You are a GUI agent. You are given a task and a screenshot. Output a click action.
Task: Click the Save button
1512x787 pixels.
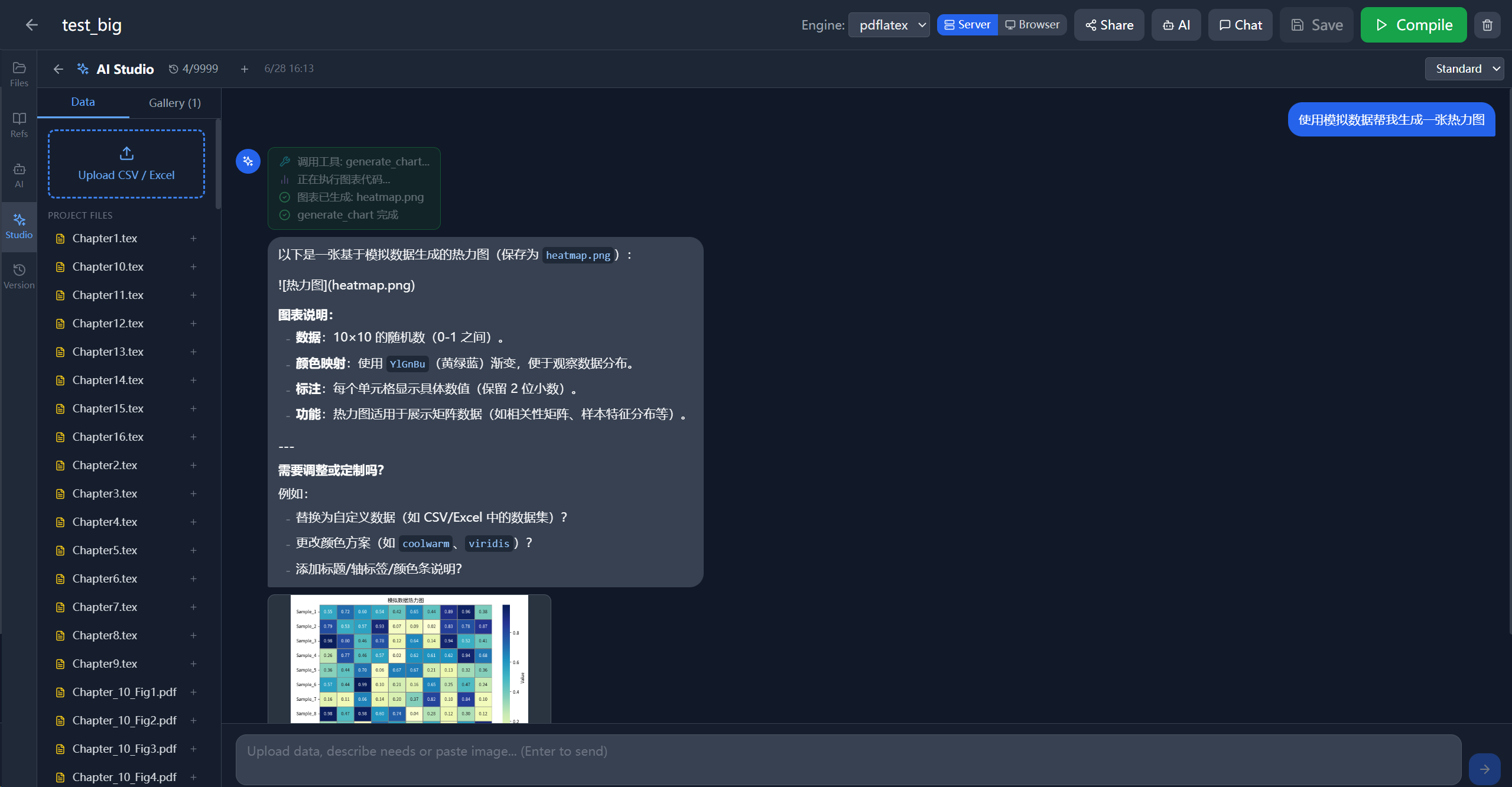pos(1316,25)
